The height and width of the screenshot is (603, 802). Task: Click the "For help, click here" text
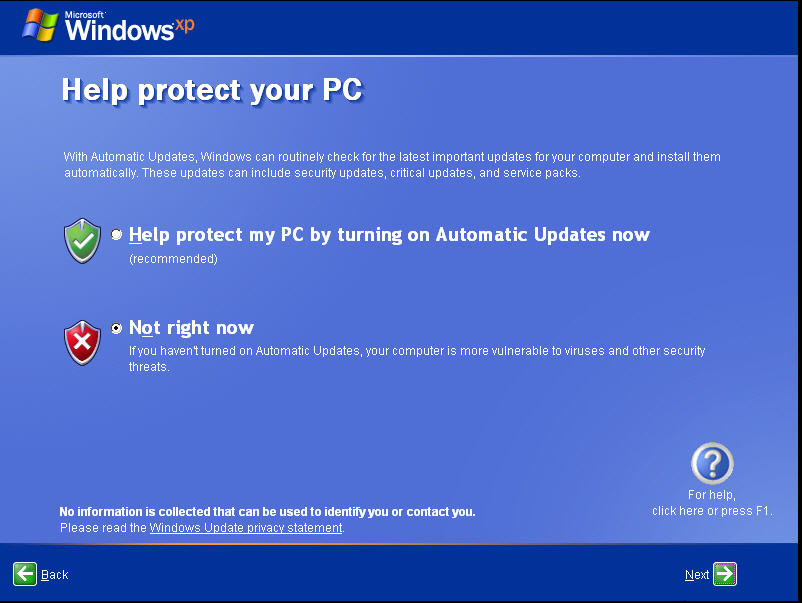pos(712,503)
